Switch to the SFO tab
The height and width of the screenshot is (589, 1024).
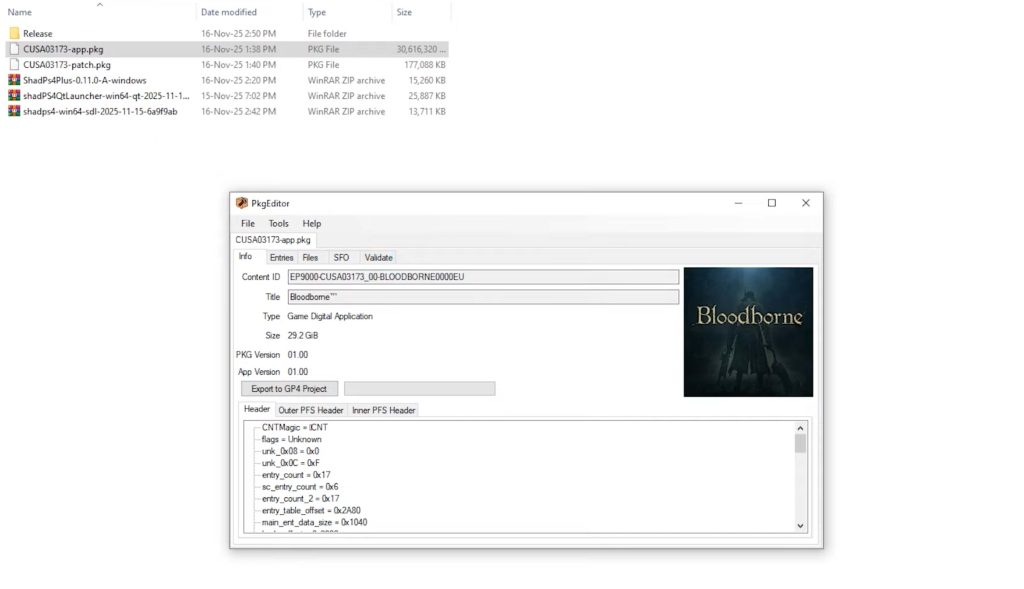click(341, 257)
